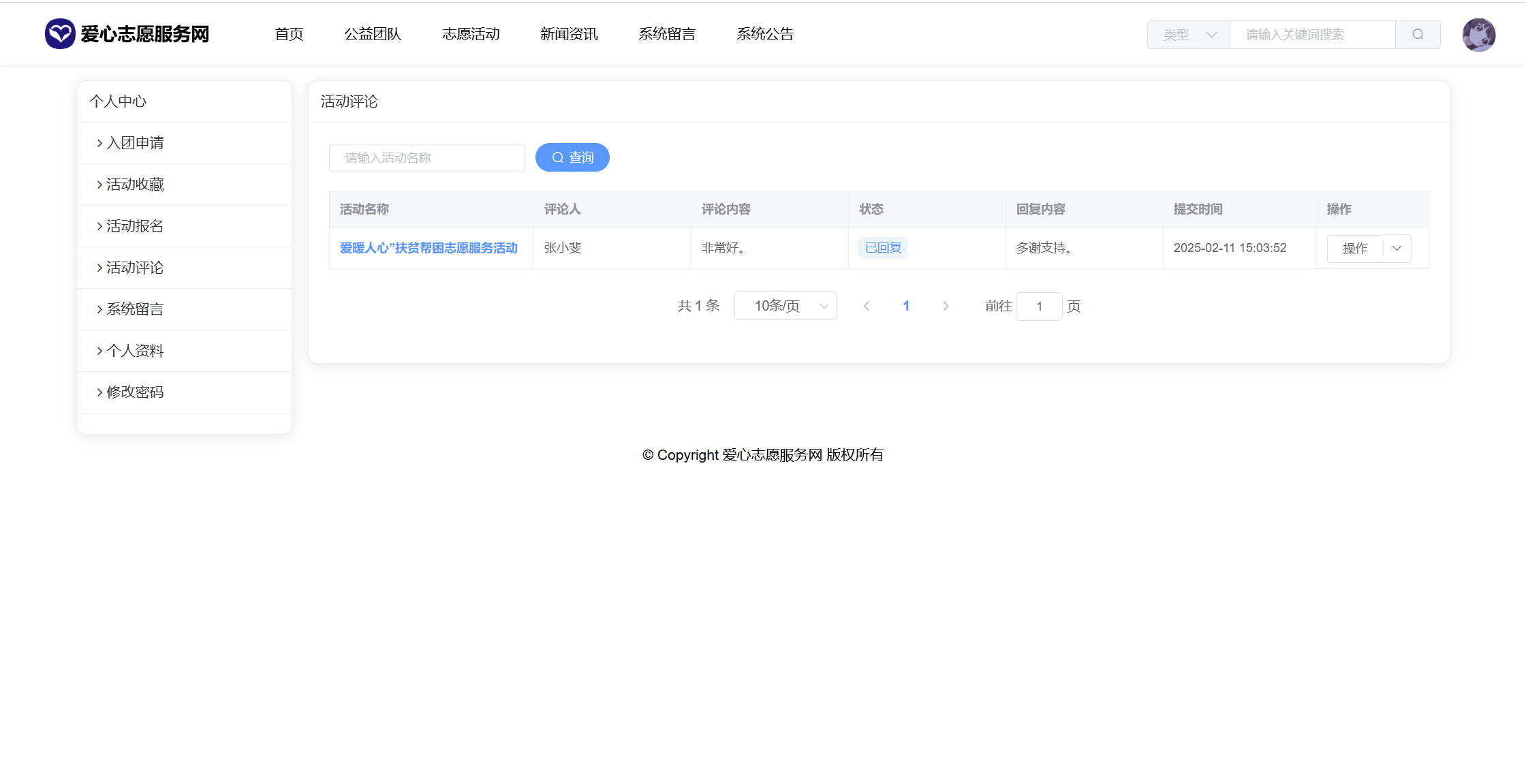Image resolution: width=1526 pixels, height=784 pixels.
Task: Click the keyword search input field
Action: [x=1312, y=35]
